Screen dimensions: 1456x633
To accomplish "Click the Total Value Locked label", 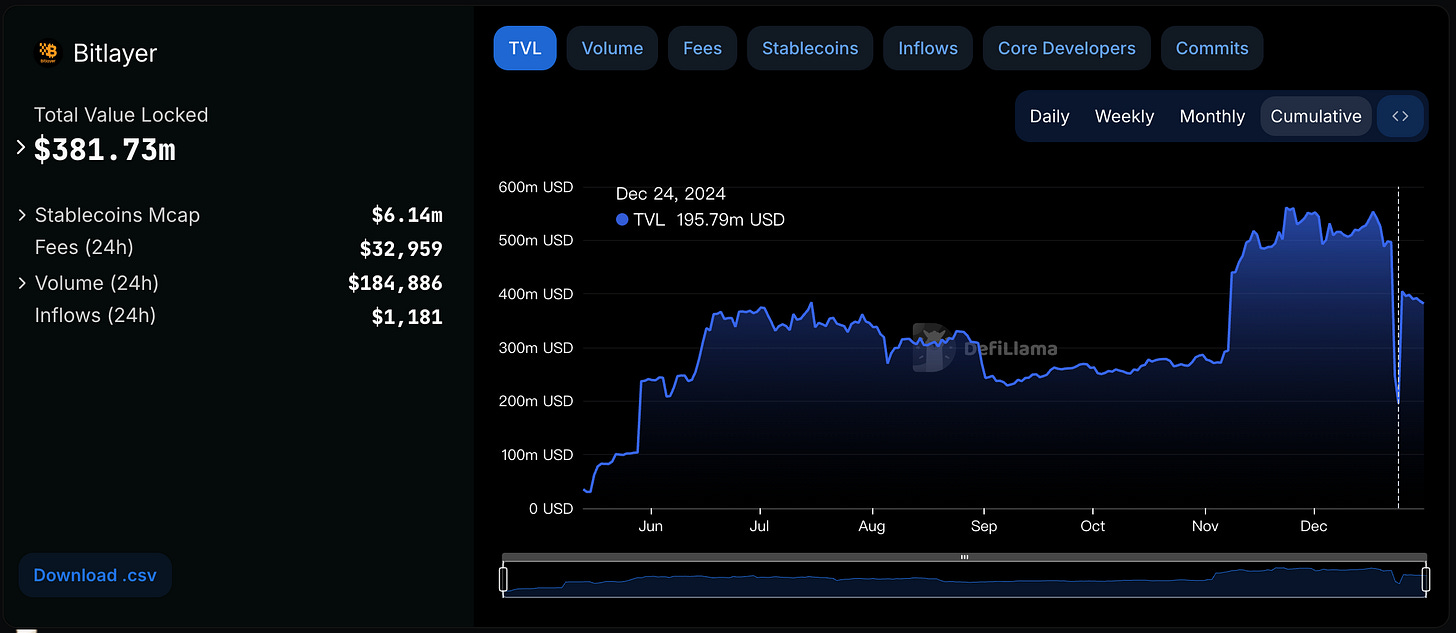I will 121,115.
